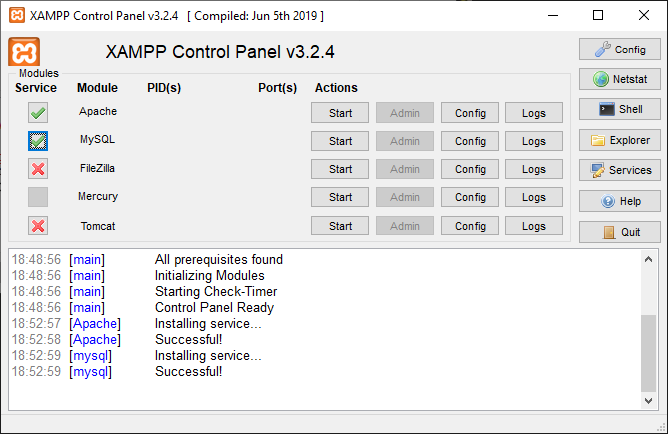This screenshot has height=434, width=668.
Task: Open the MySQL Logs menu
Action: 534,141
